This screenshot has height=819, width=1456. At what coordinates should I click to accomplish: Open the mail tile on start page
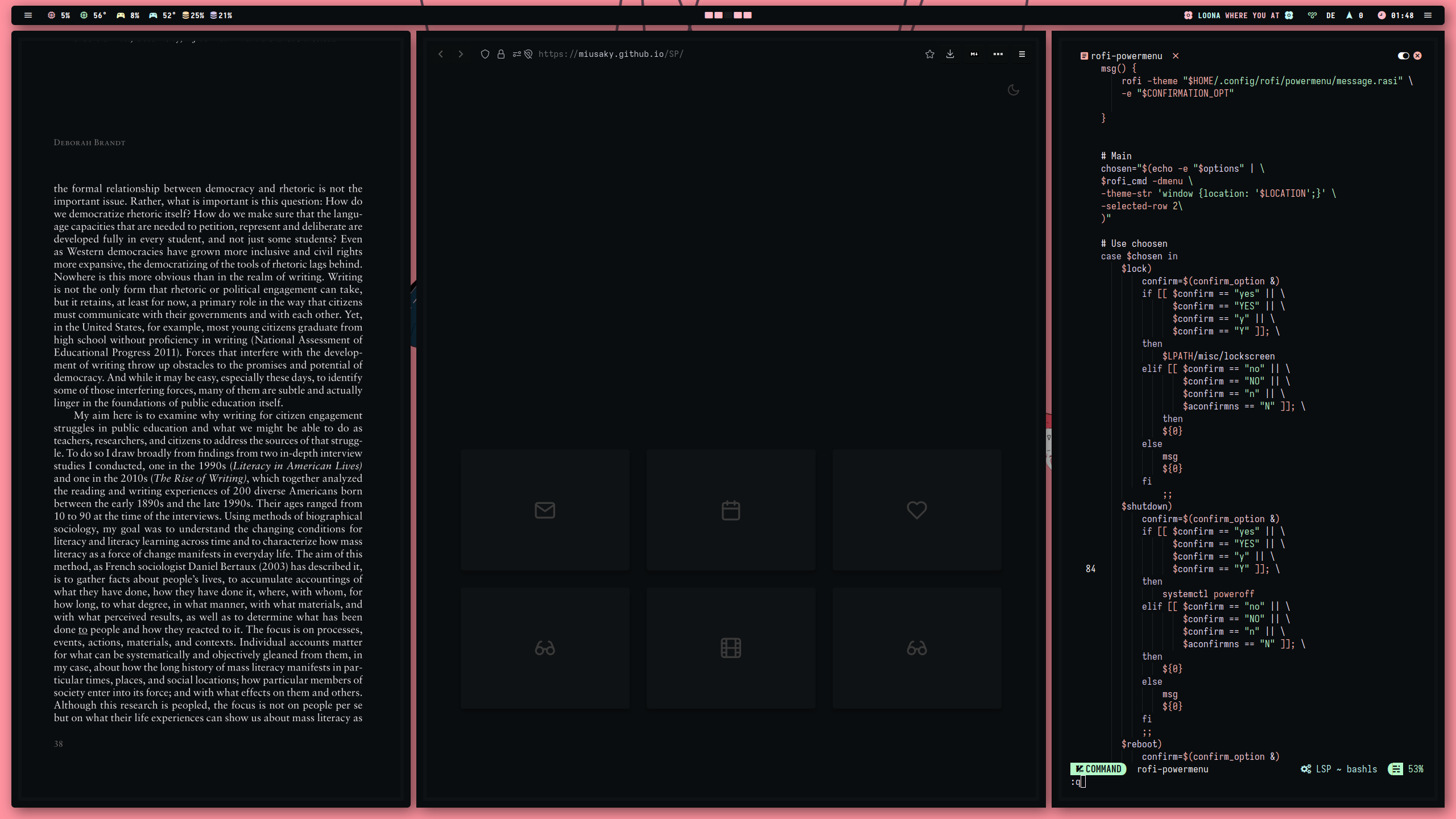pyautogui.click(x=545, y=510)
